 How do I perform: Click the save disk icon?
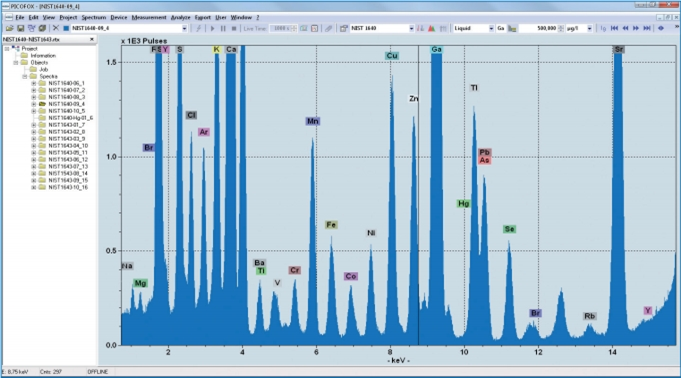20,28
